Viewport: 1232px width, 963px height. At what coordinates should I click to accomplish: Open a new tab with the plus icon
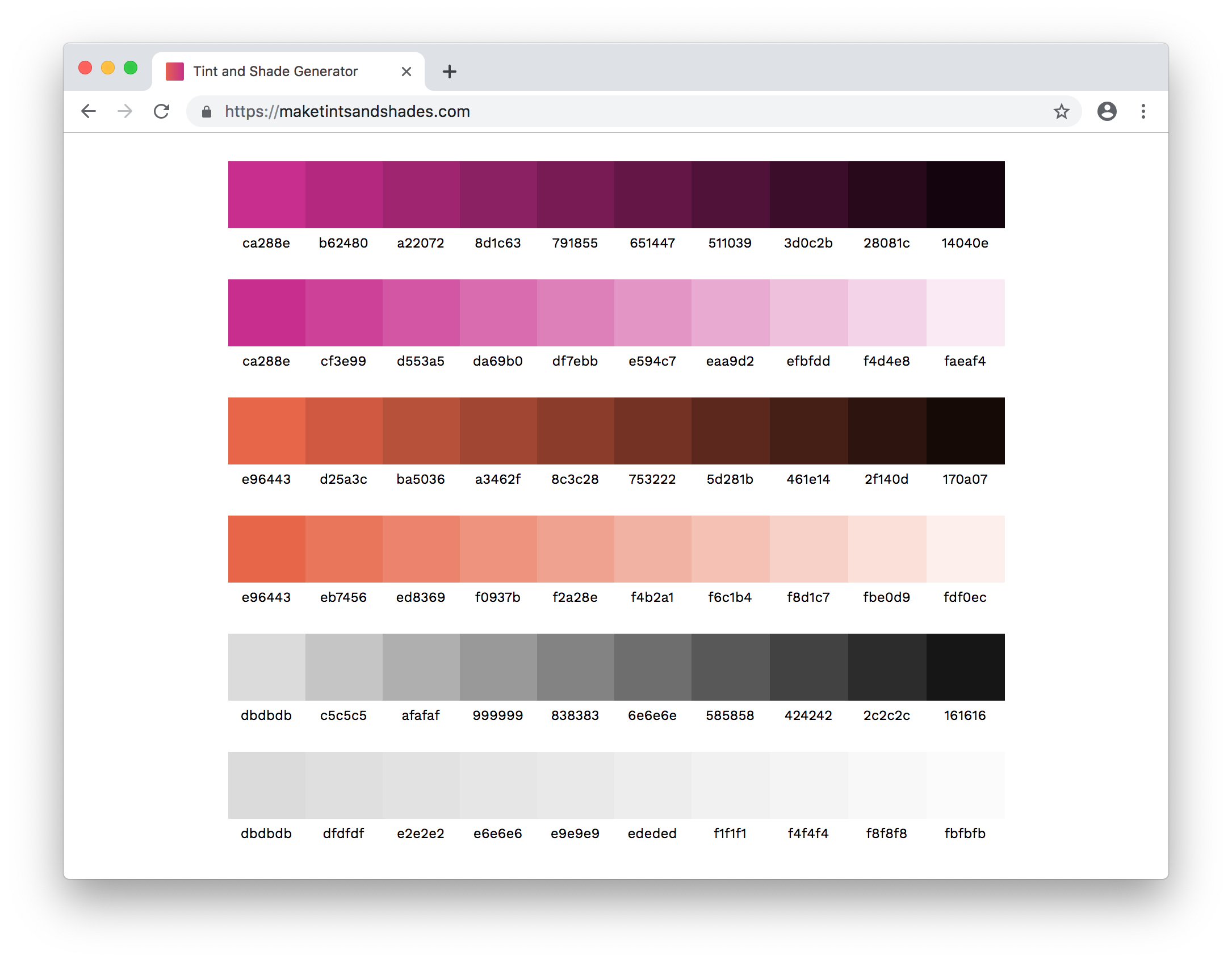(449, 72)
